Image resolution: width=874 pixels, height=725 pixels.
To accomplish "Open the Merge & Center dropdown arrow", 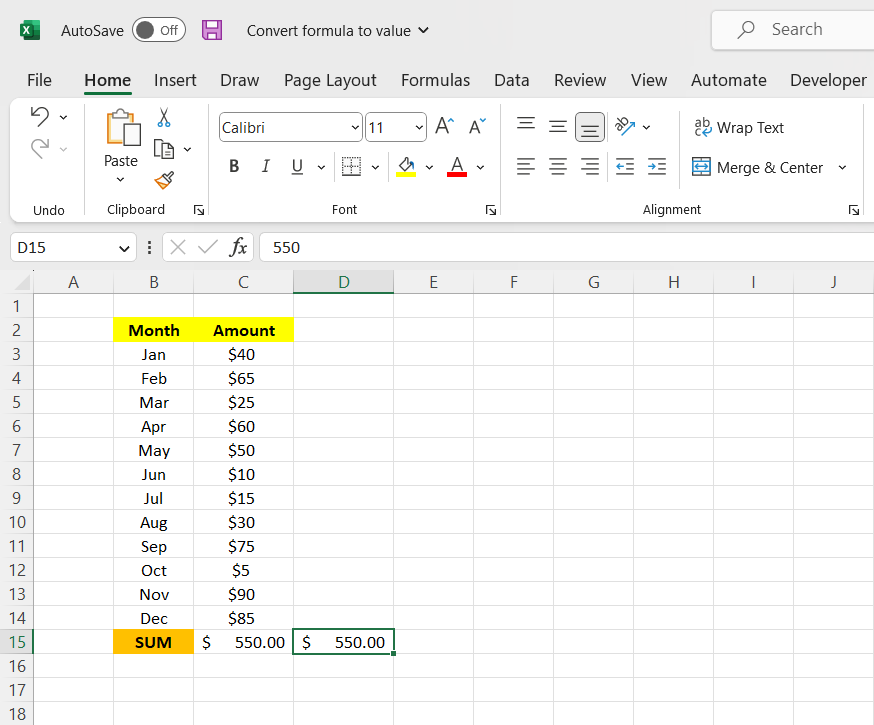I will (842, 167).
